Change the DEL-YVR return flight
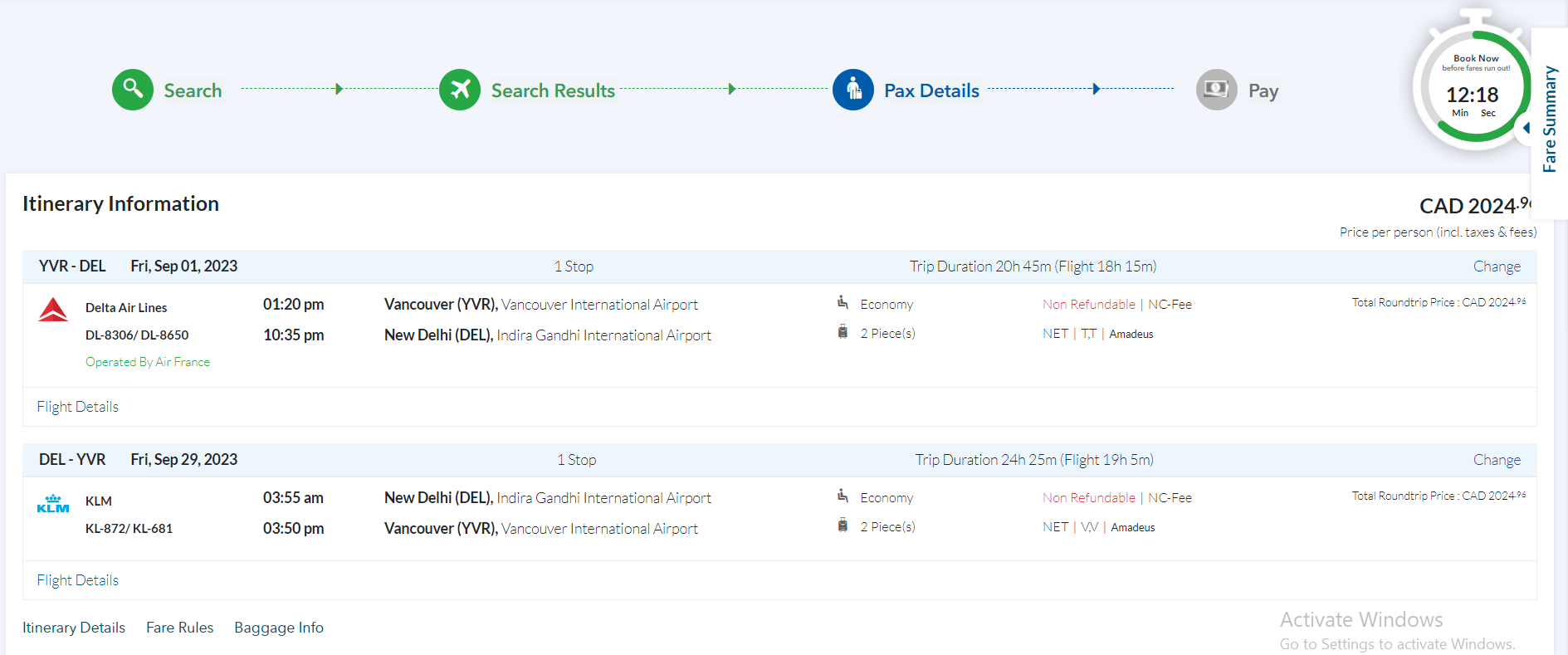Viewport: 1568px width, 655px height. tap(1497, 460)
